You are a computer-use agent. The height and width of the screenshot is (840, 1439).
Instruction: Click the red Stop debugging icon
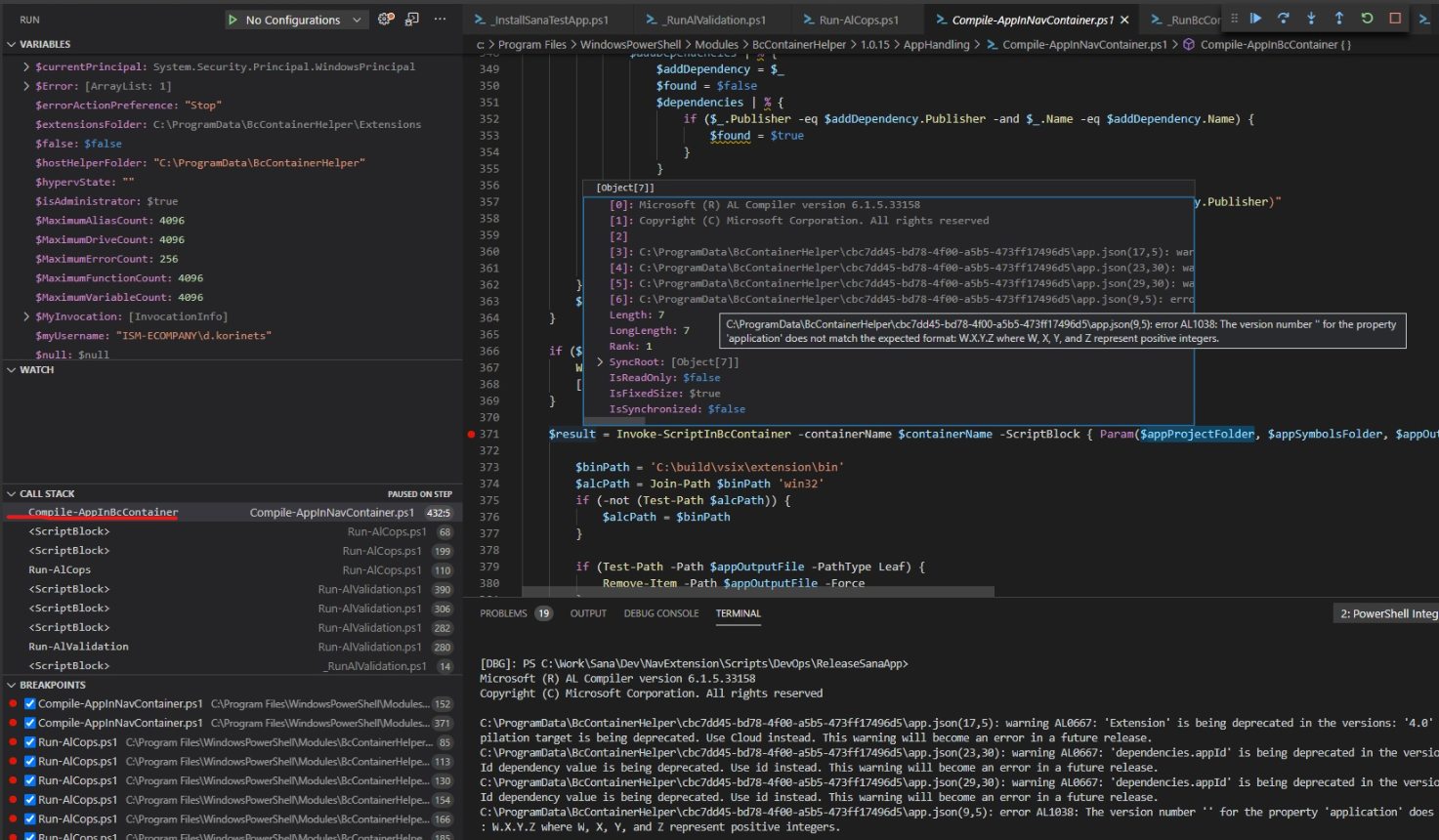(1395, 19)
